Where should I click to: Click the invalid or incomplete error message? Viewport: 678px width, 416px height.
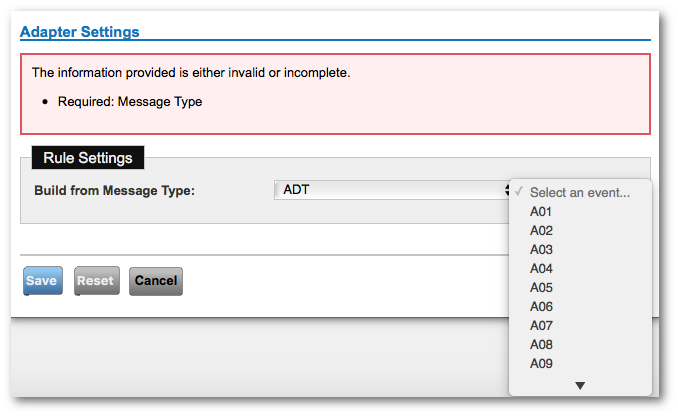[191, 73]
